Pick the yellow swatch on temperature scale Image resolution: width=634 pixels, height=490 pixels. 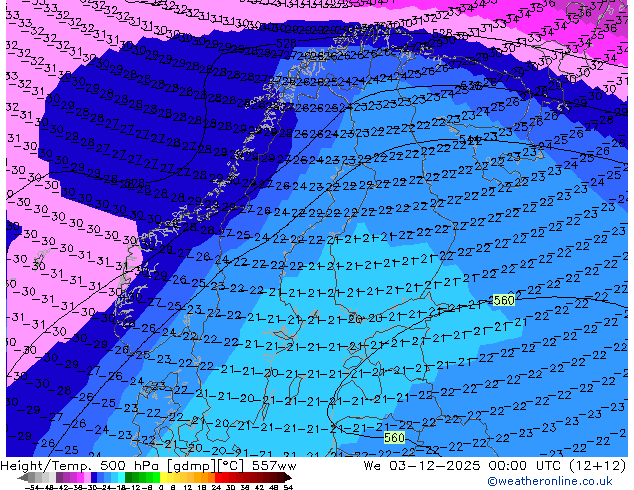tap(163, 477)
